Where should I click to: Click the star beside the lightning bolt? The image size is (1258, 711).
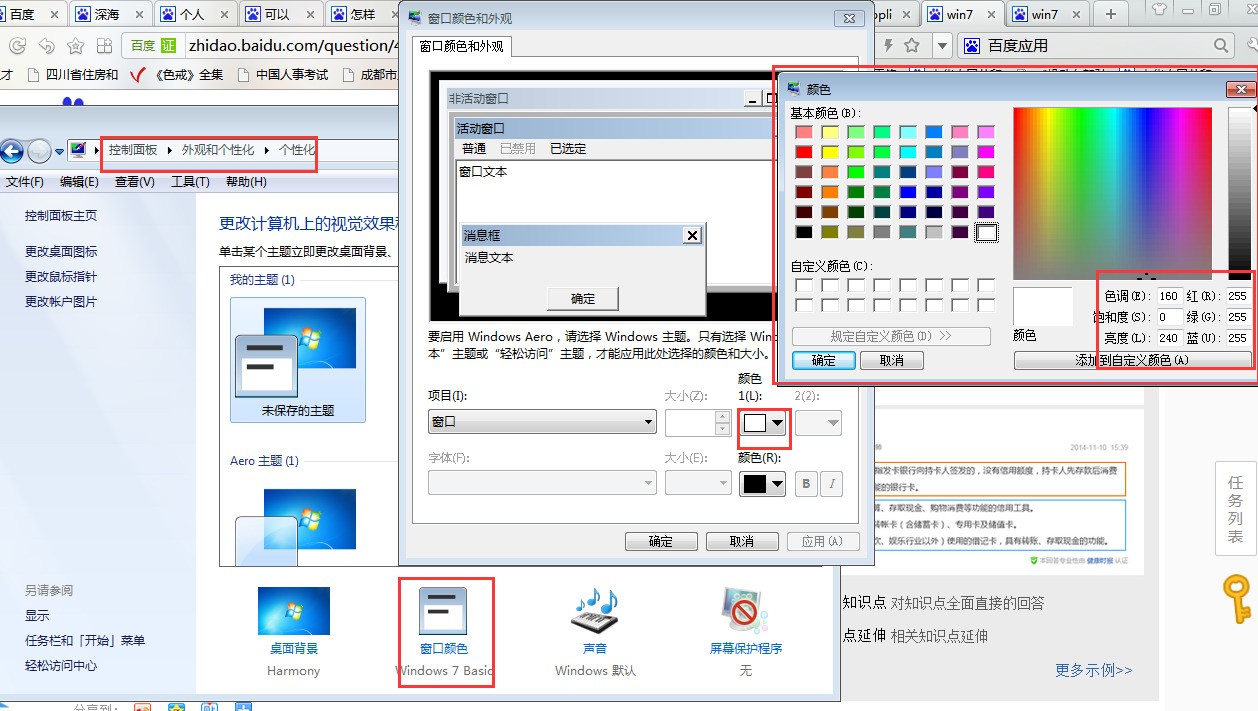[911, 45]
